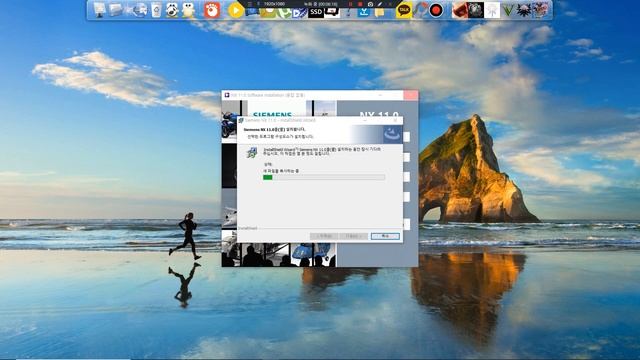Click the installer computer icon in the wizard
The width and height of the screenshot is (640, 360).
(252, 153)
